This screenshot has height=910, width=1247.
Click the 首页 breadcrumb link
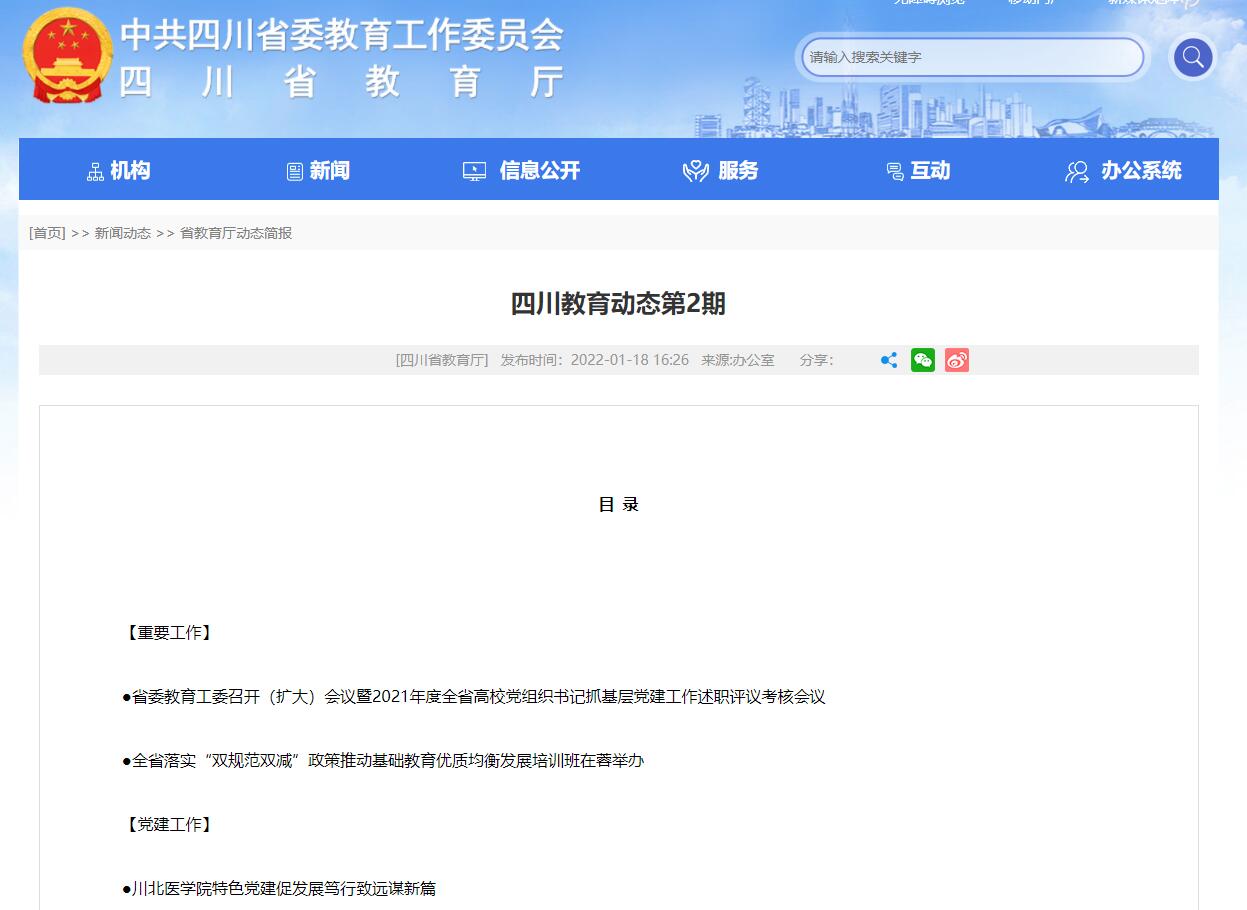point(47,233)
